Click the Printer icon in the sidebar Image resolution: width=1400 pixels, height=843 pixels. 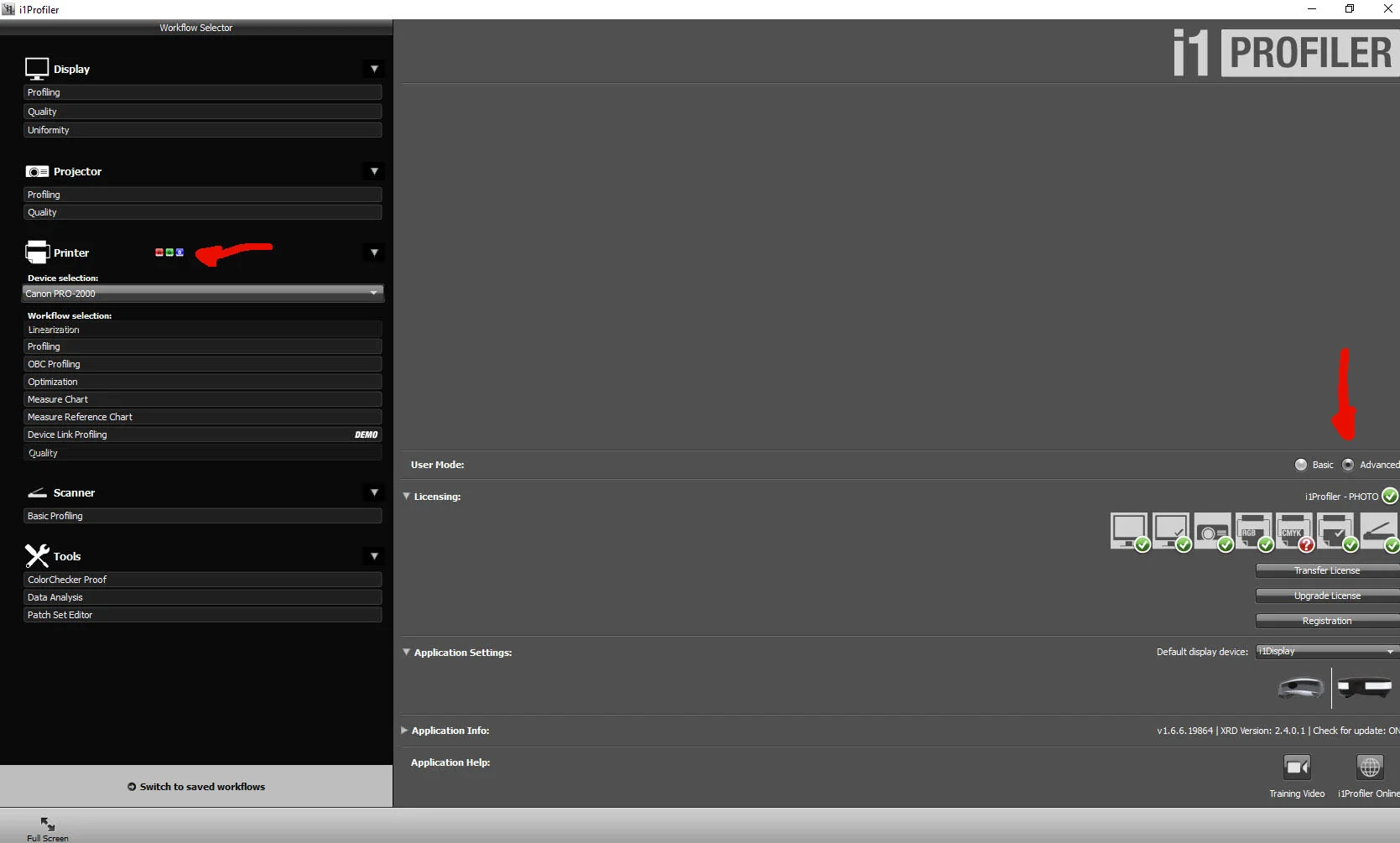coord(37,252)
